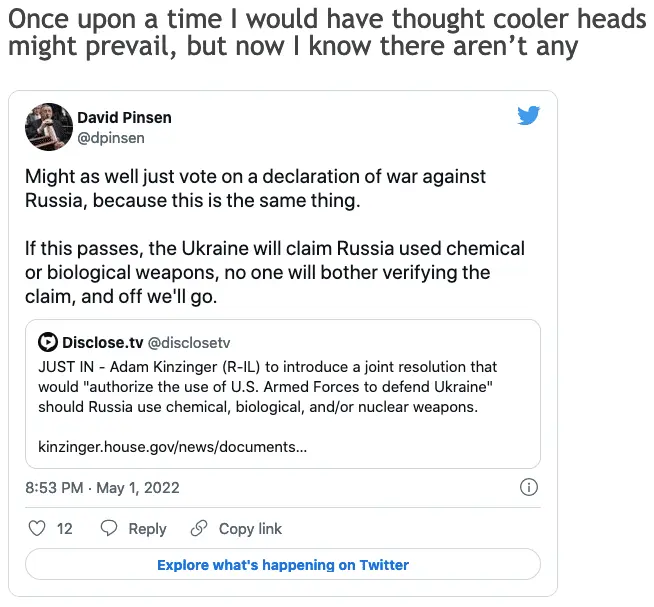Screen dimensions: 654x607
Task: Click the Copy link text label
Action: click(x=250, y=529)
